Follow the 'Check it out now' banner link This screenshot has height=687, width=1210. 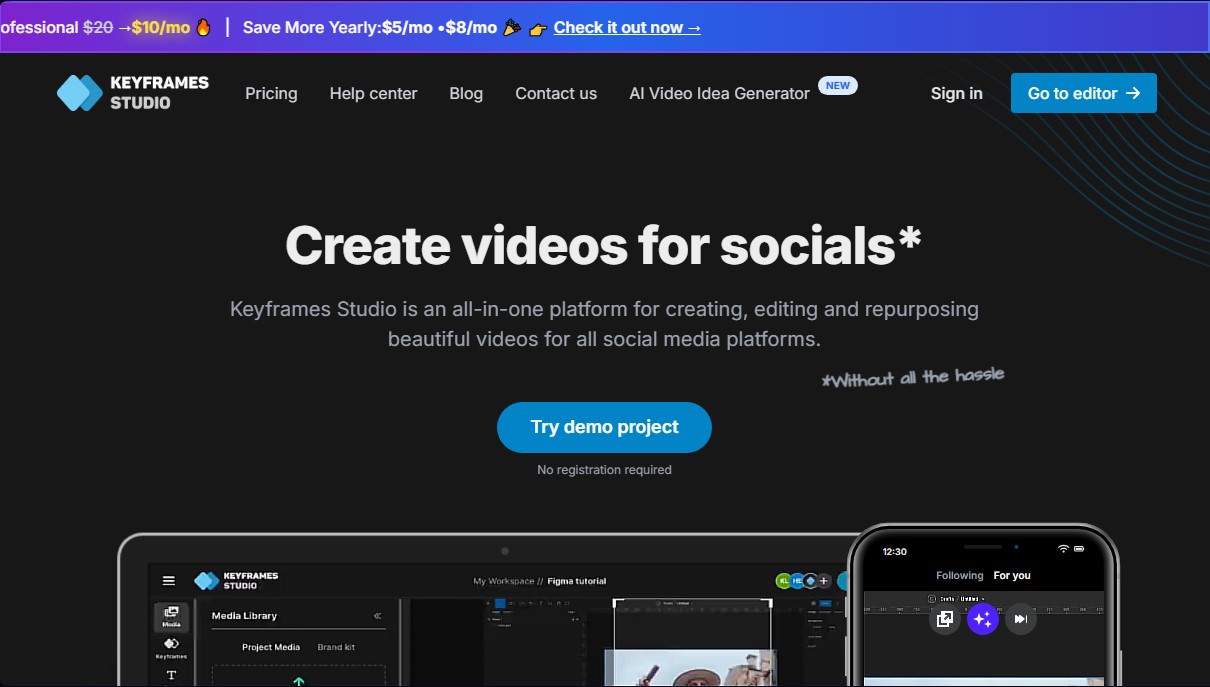pyautogui.click(x=627, y=27)
